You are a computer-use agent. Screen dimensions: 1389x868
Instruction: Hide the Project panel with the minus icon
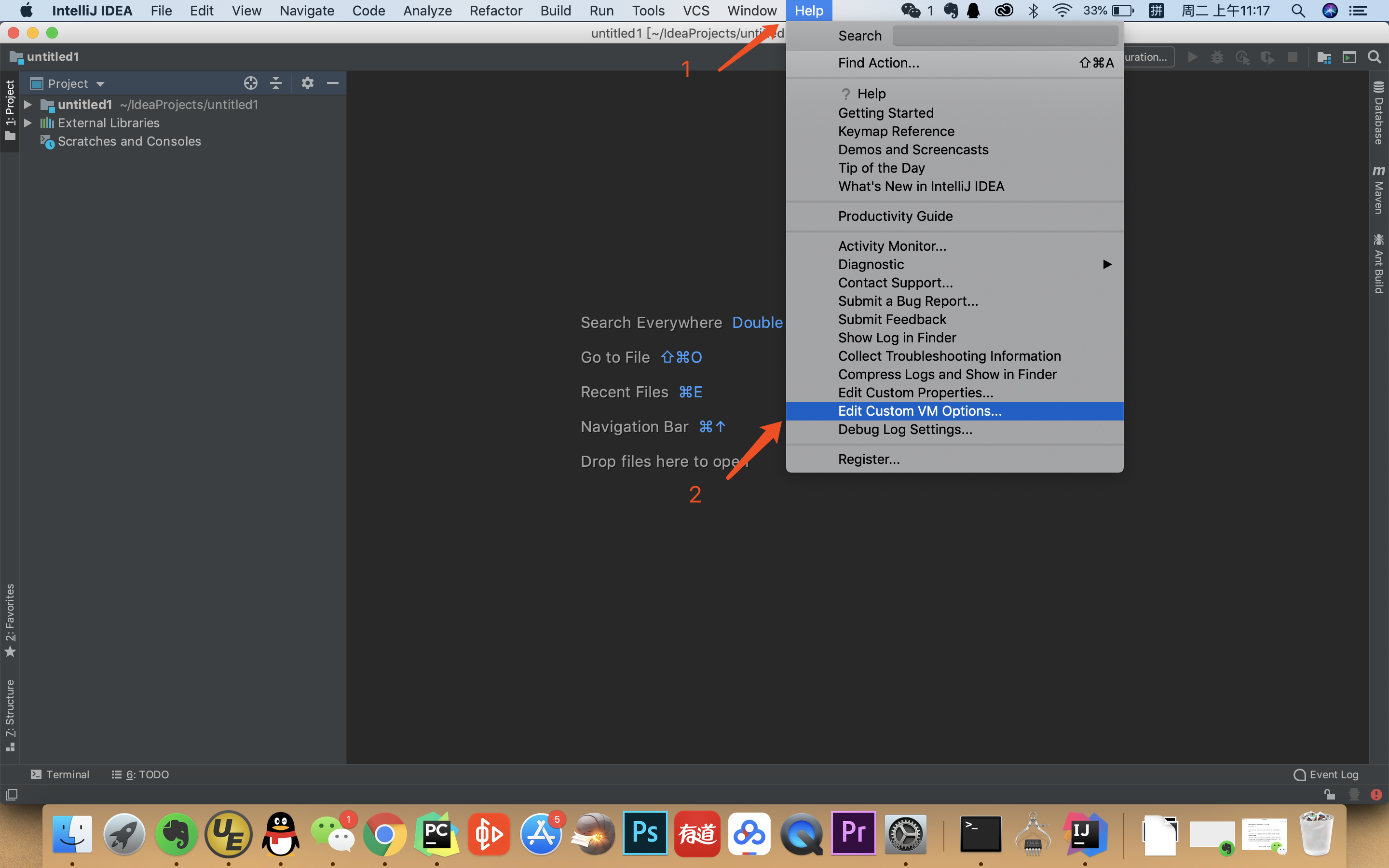point(333,83)
